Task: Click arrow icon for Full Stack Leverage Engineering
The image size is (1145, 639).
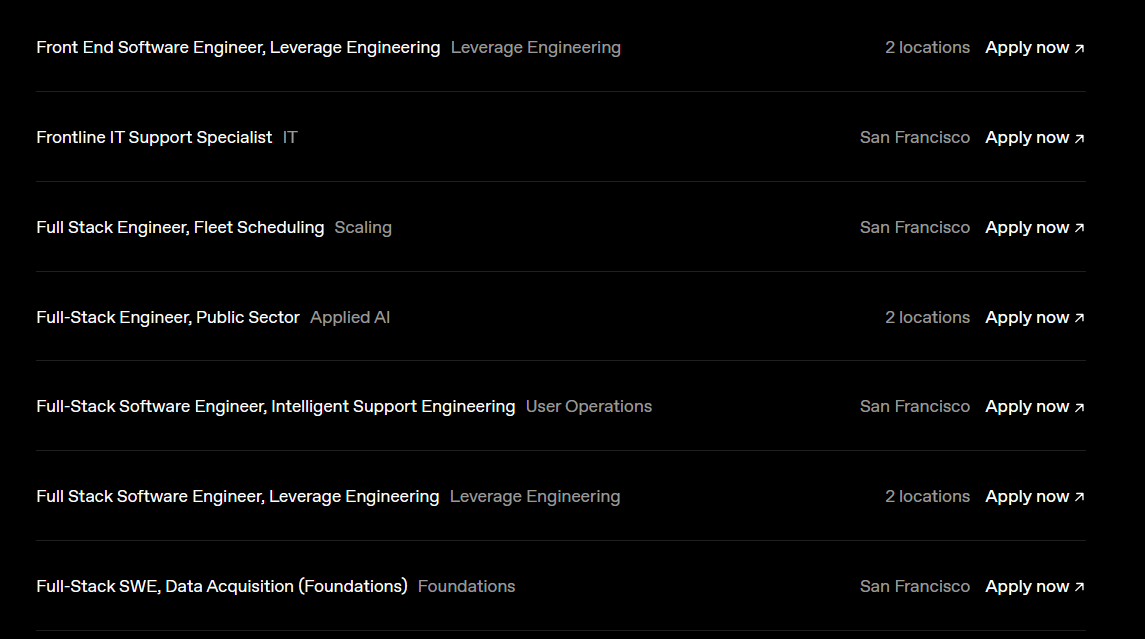Action: [x=1079, y=497]
